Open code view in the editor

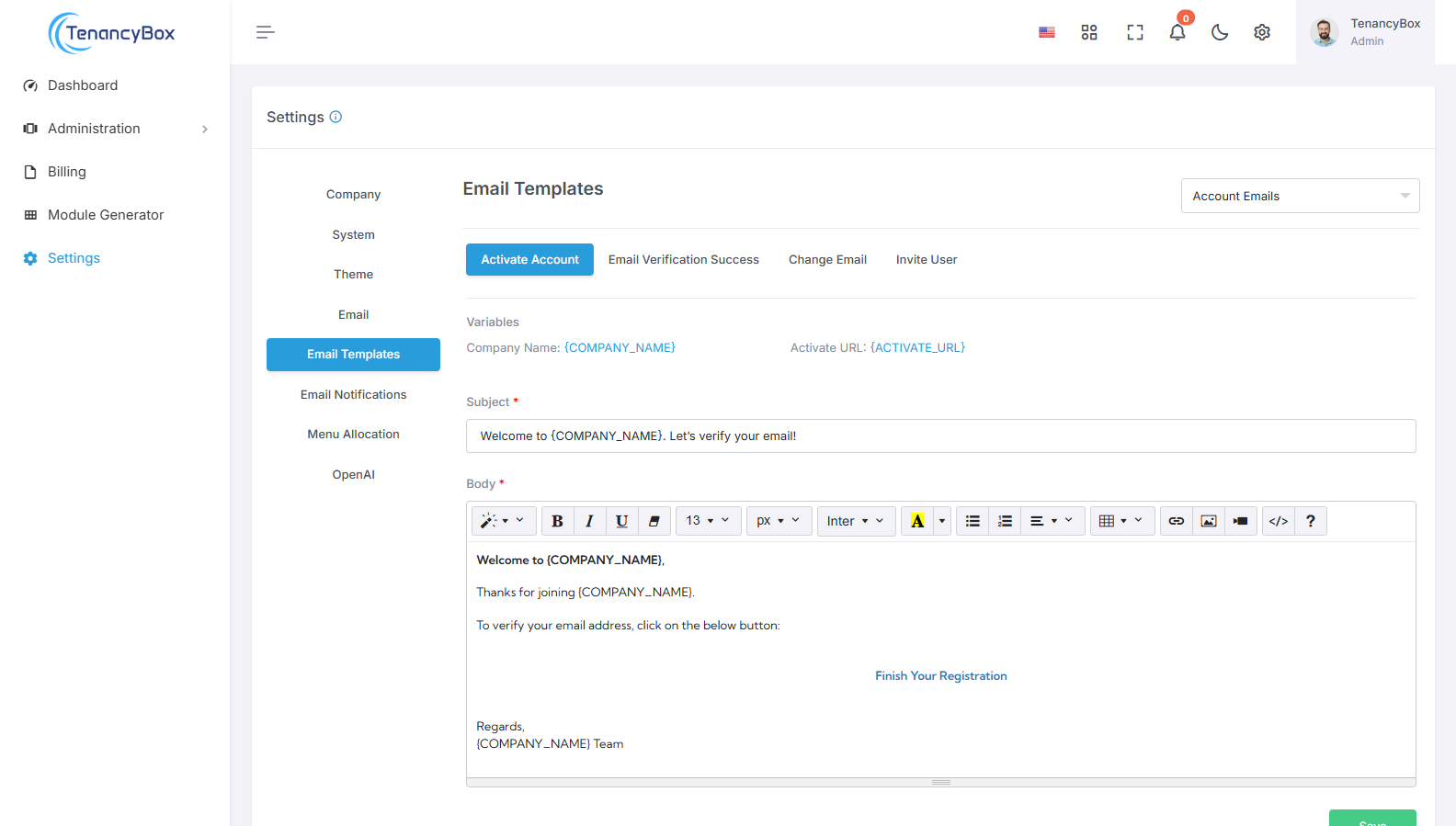(1278, 521)
